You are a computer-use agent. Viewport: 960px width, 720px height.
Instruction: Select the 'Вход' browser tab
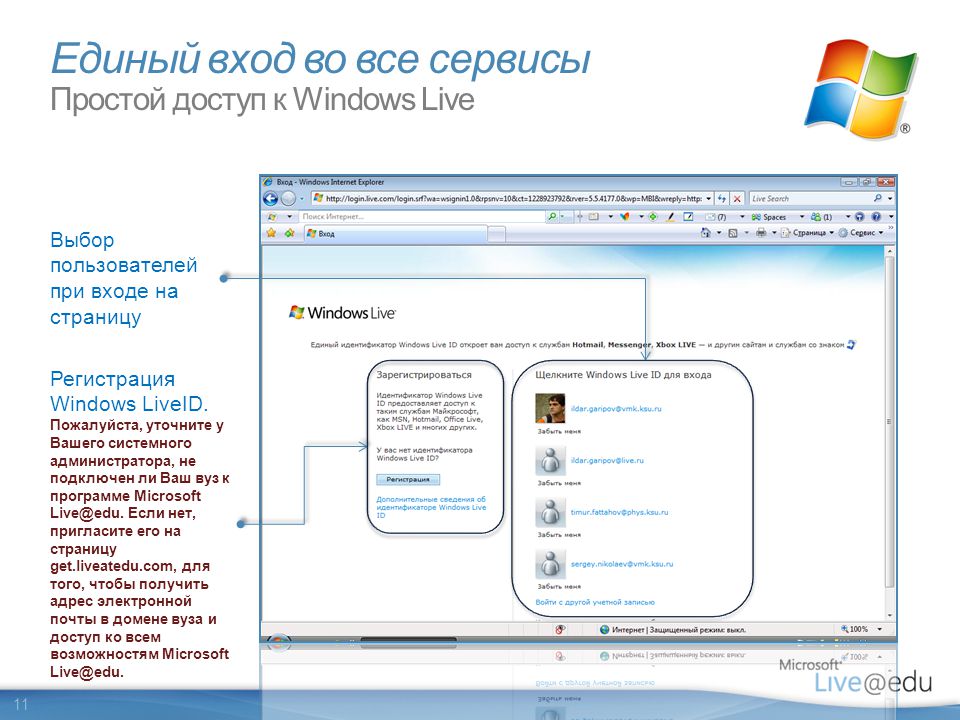click(396, 234)
